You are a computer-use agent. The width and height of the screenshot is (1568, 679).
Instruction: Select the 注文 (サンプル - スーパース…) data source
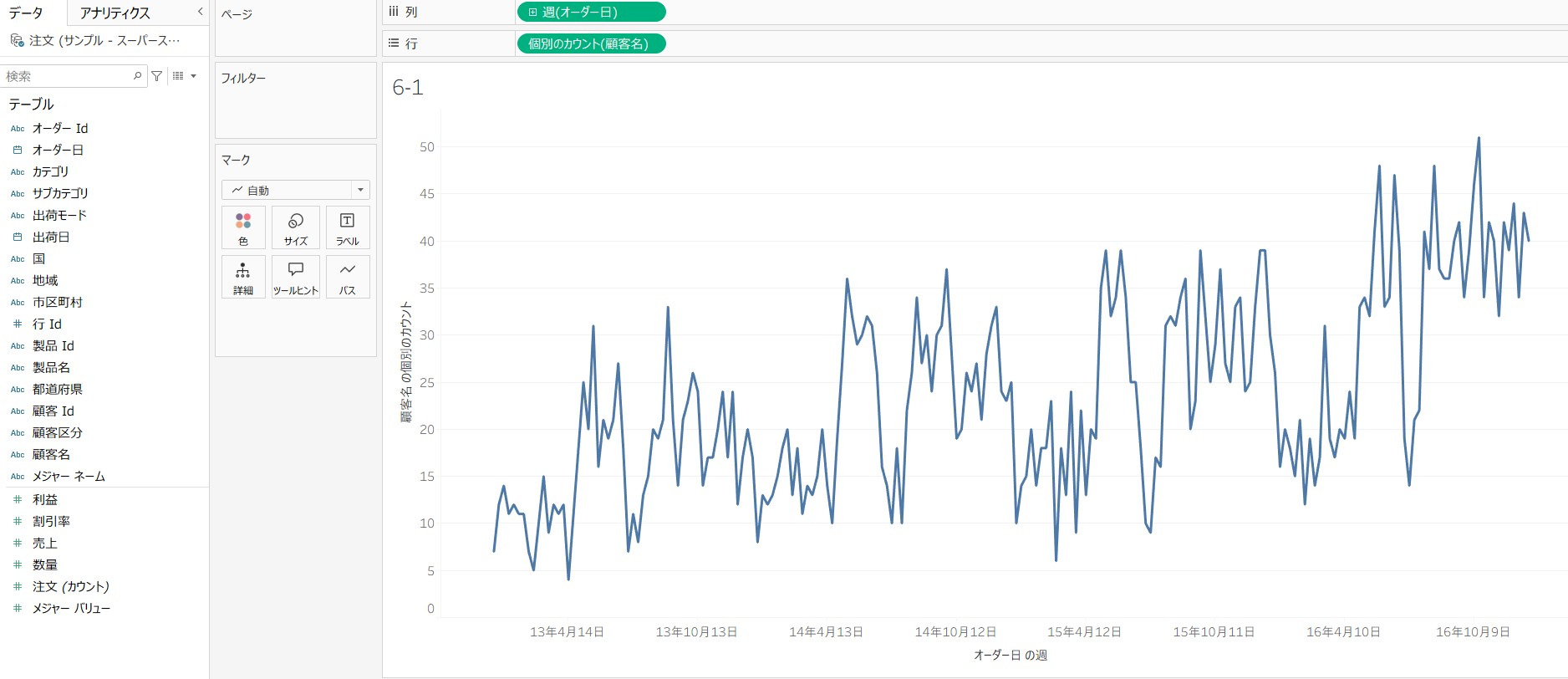point(104,40)
